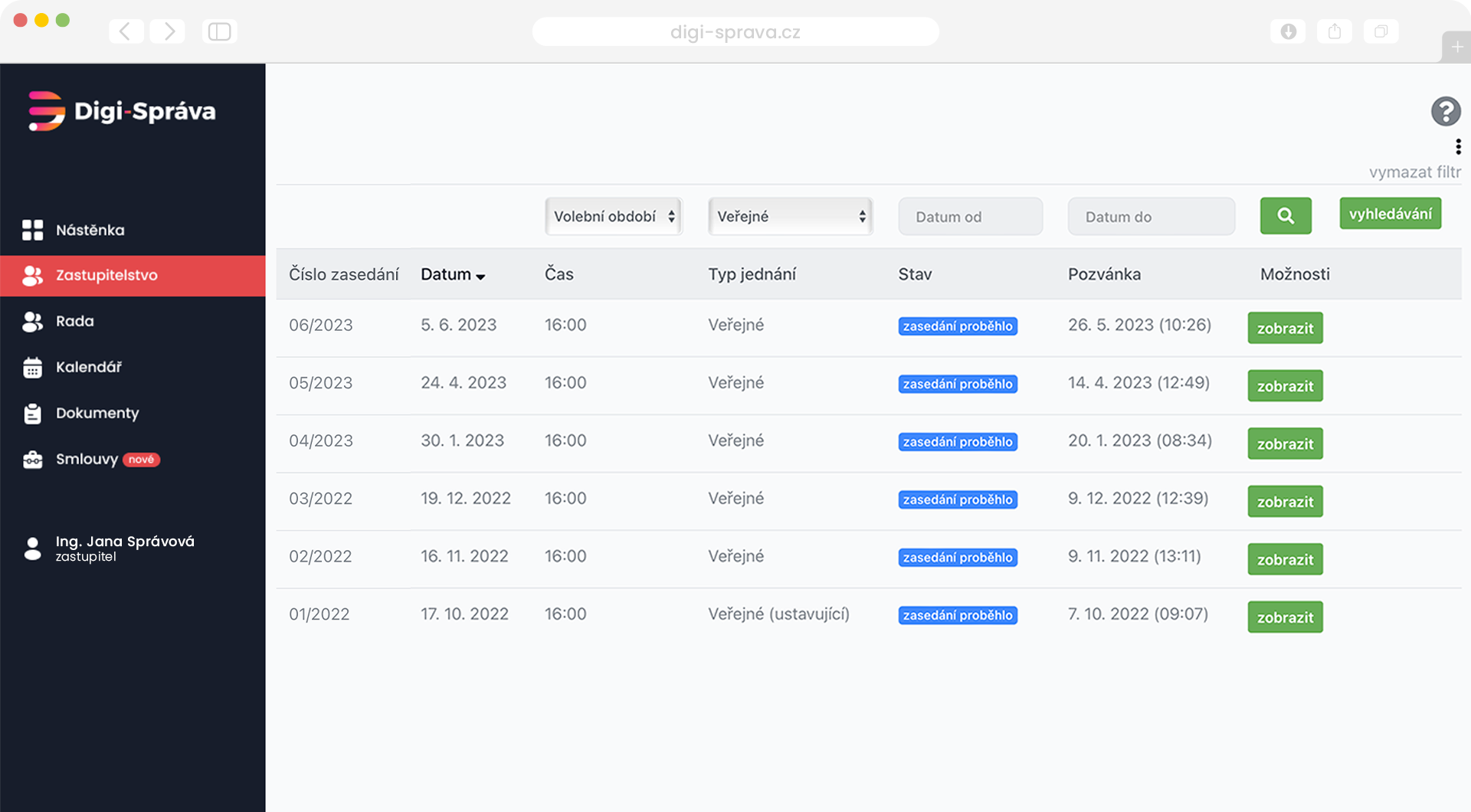Viewport: 1471px width, 812px height.
Task: Open the Veřejné type dropdown
Action: tap(791, 216)
